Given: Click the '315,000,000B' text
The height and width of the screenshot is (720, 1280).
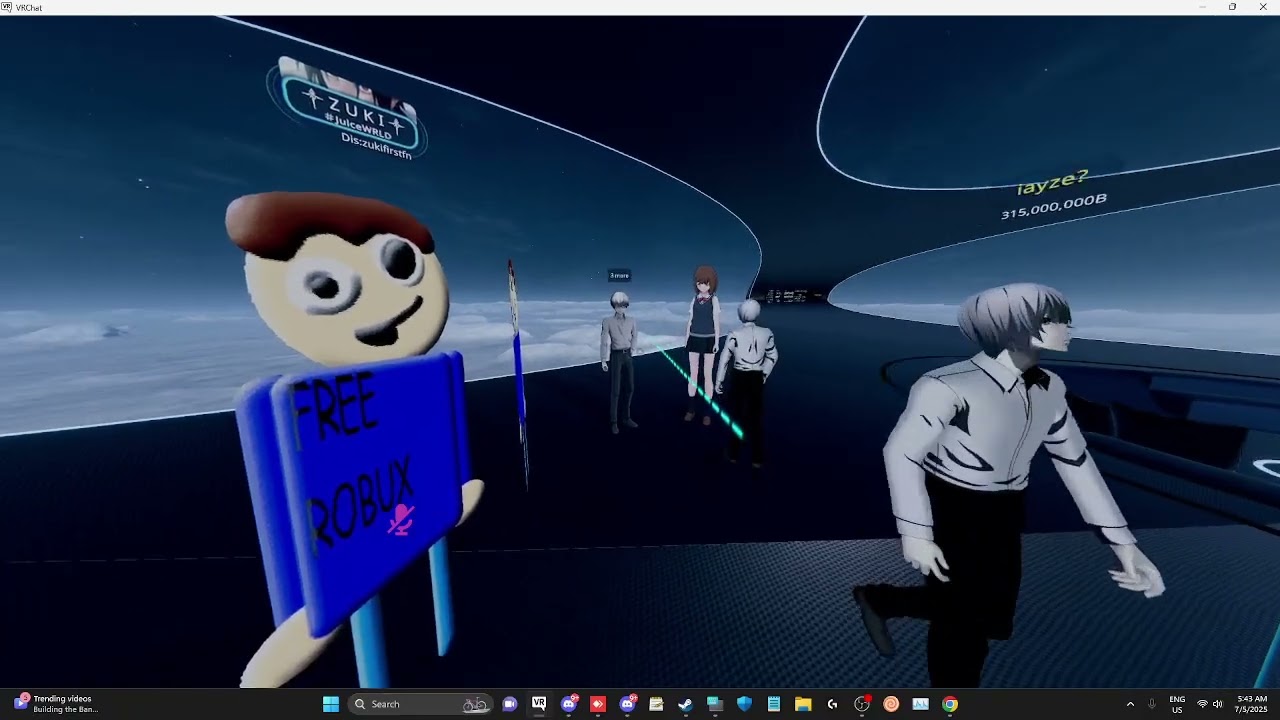Looking at the screenshot, I should (x=1054, y=207).
